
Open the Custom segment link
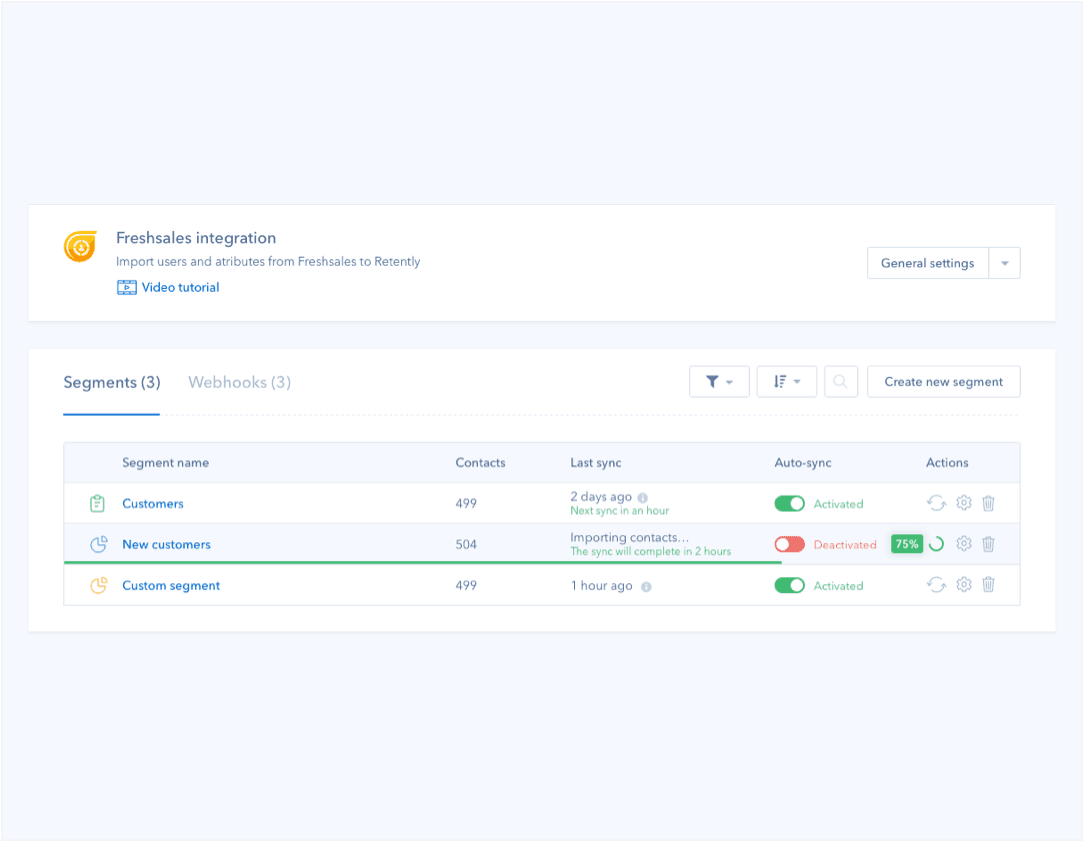tap(171, 586)
